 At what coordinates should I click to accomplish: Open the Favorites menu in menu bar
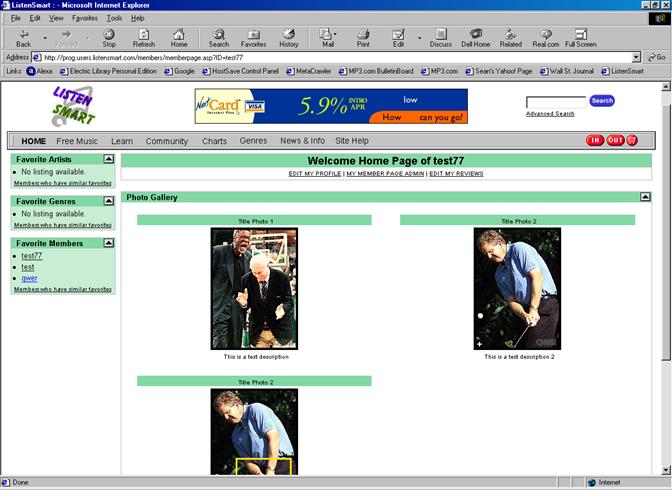[85, 18]
